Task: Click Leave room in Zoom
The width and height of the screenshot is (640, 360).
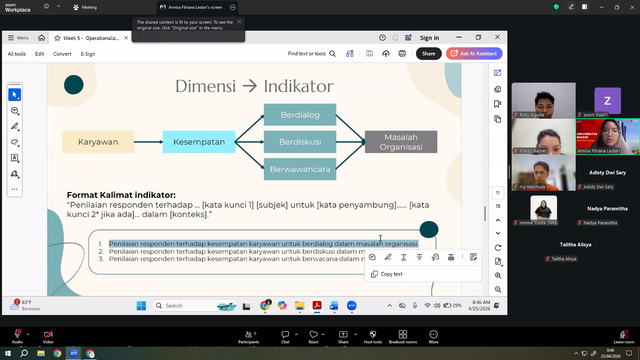Action: 624,337
